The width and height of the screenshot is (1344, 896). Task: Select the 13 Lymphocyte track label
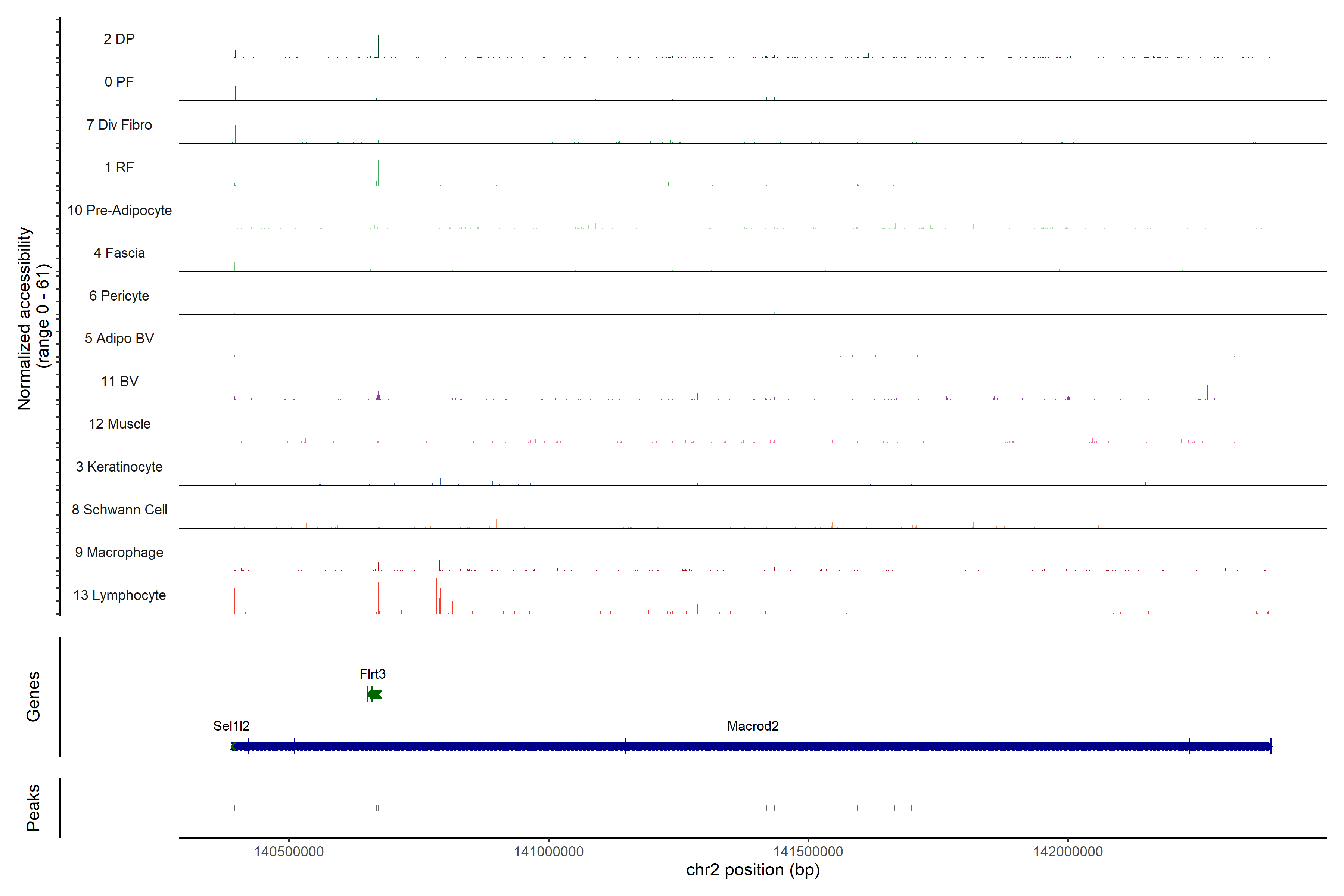pos(119,595)
